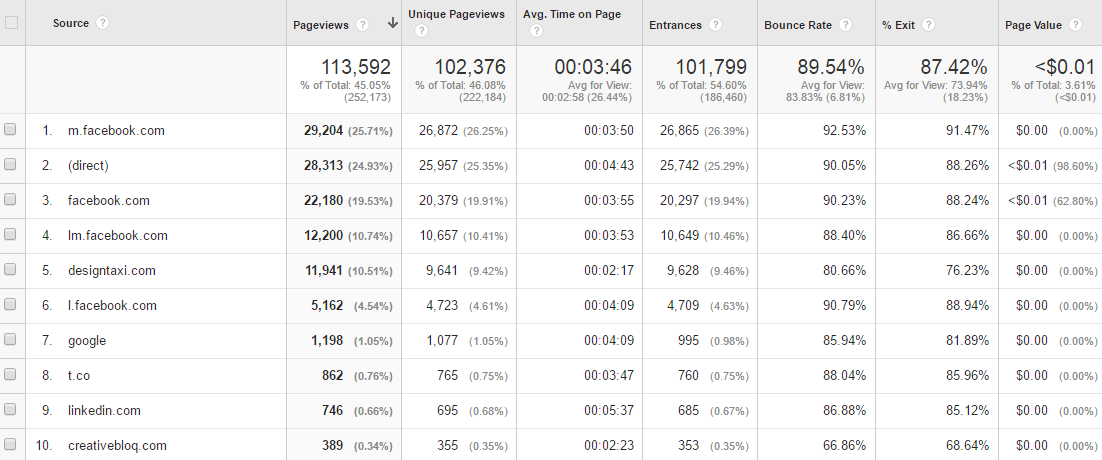Select the 995 entrances cell
Screen dimensions: 1102x460
pyautogui.click(x=689, y=341)
